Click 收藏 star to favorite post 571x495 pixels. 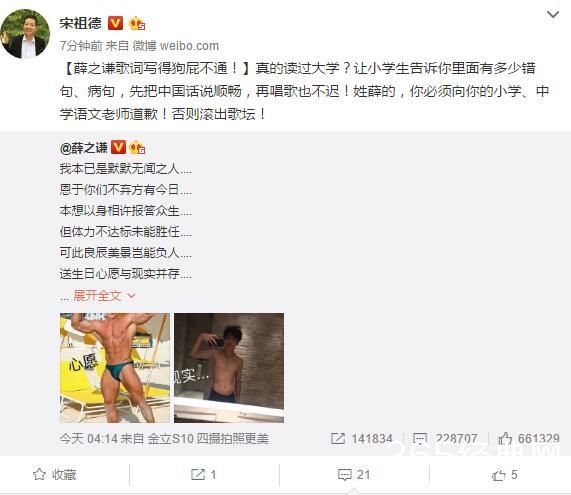(55, 475)
